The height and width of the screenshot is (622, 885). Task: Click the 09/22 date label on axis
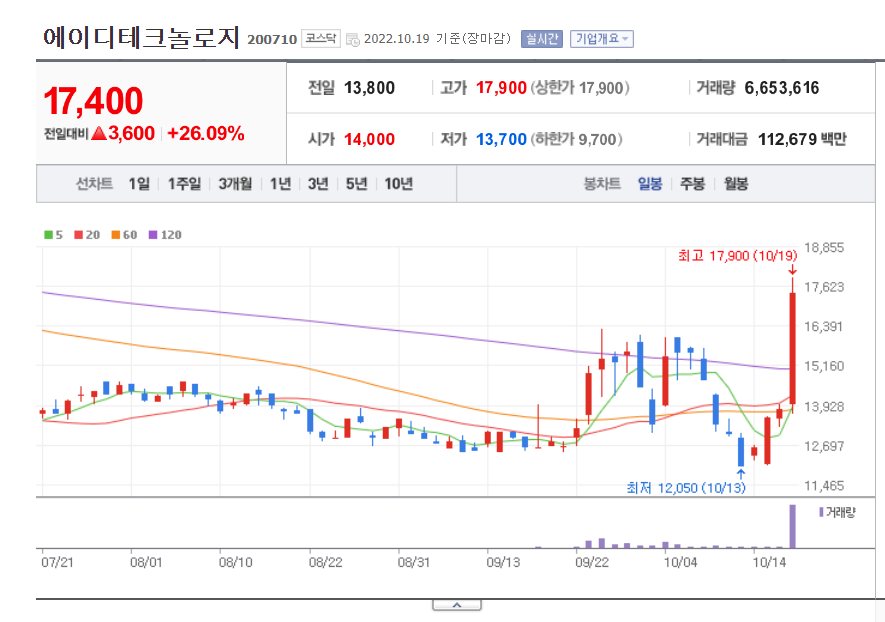(x=592, y=562)
